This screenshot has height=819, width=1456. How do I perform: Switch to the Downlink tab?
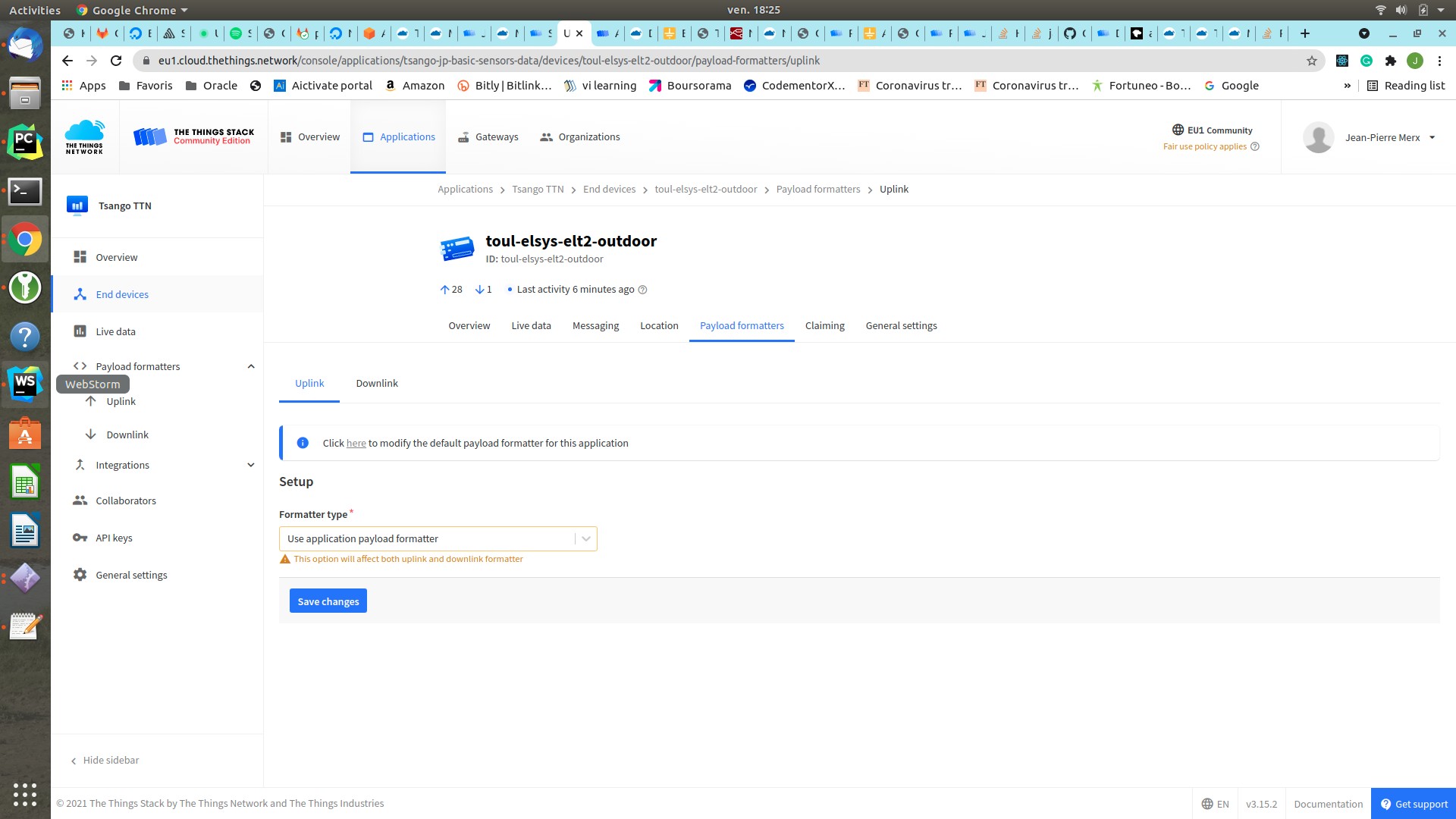click(377, 383)
